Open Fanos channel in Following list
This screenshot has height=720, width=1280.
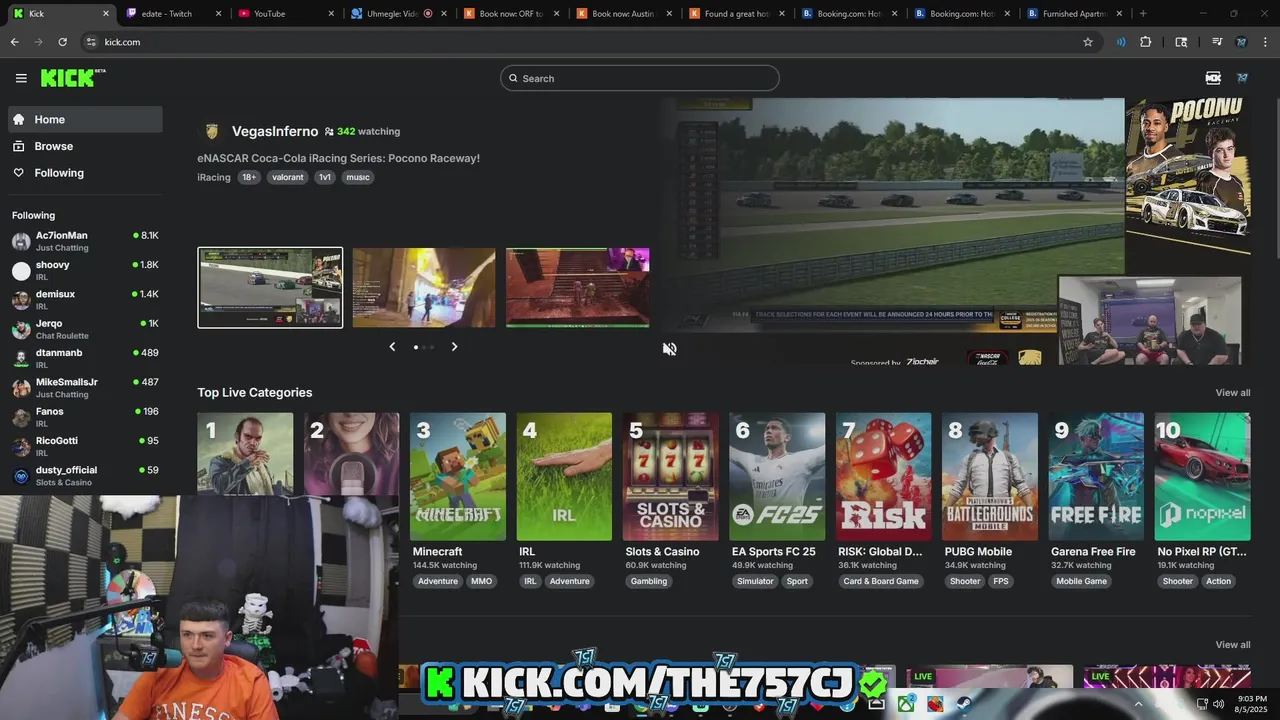click(x=85, y=417)
